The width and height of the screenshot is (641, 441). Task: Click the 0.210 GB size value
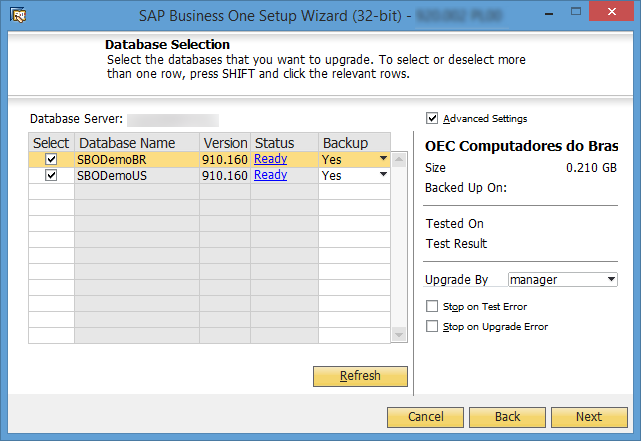coord(591,168)
